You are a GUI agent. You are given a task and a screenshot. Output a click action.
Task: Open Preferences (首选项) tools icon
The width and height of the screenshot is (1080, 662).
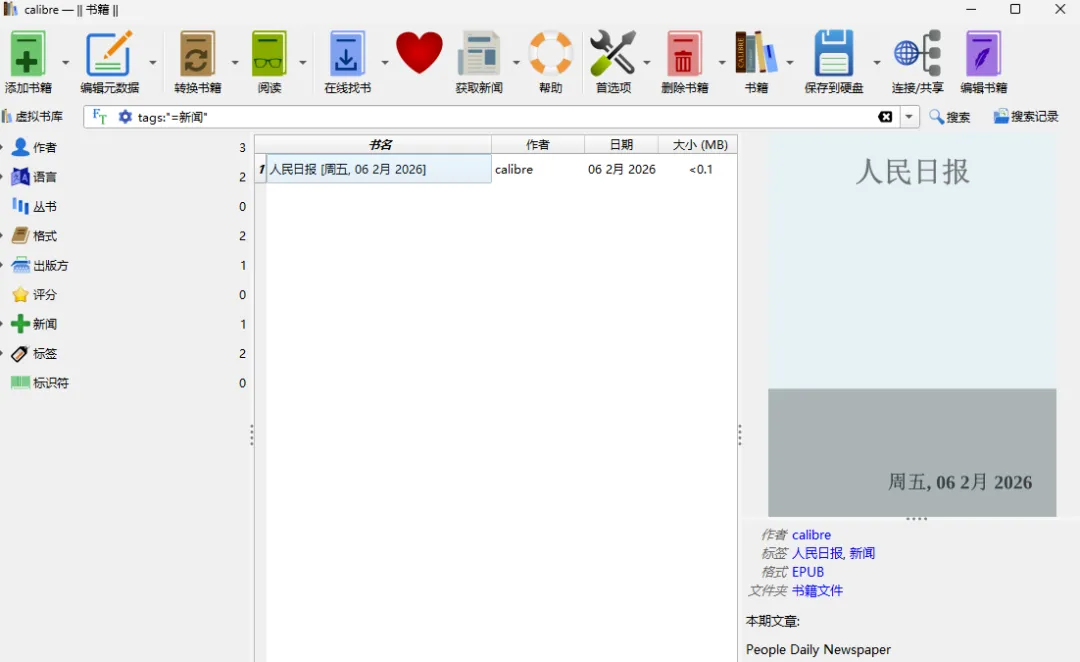click(612, 53)
